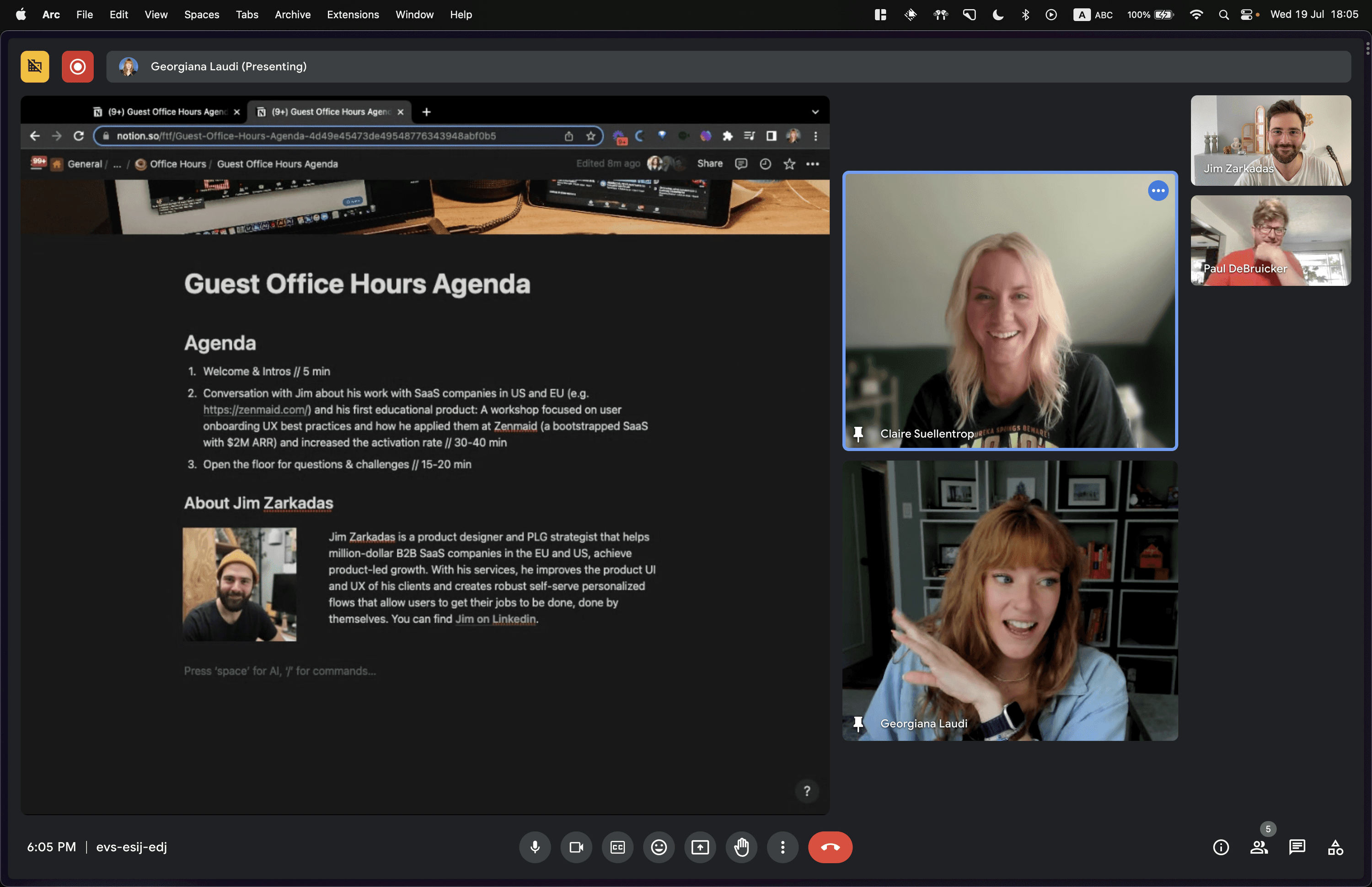The width and height of the screenshot is (1372, 887).
Task: Show the participants people panel
Action: [1259, 847]
